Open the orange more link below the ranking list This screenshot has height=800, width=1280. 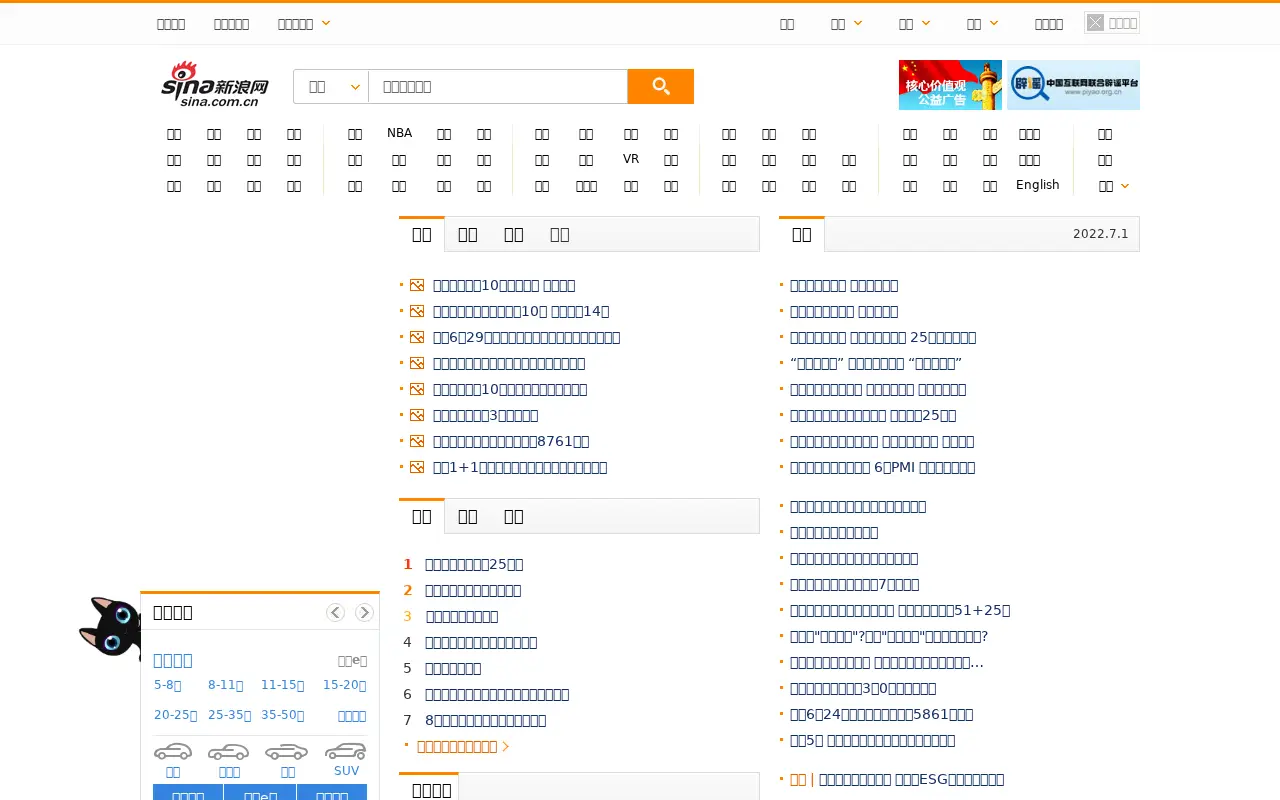pyautogui.click(x=463, y=746)
